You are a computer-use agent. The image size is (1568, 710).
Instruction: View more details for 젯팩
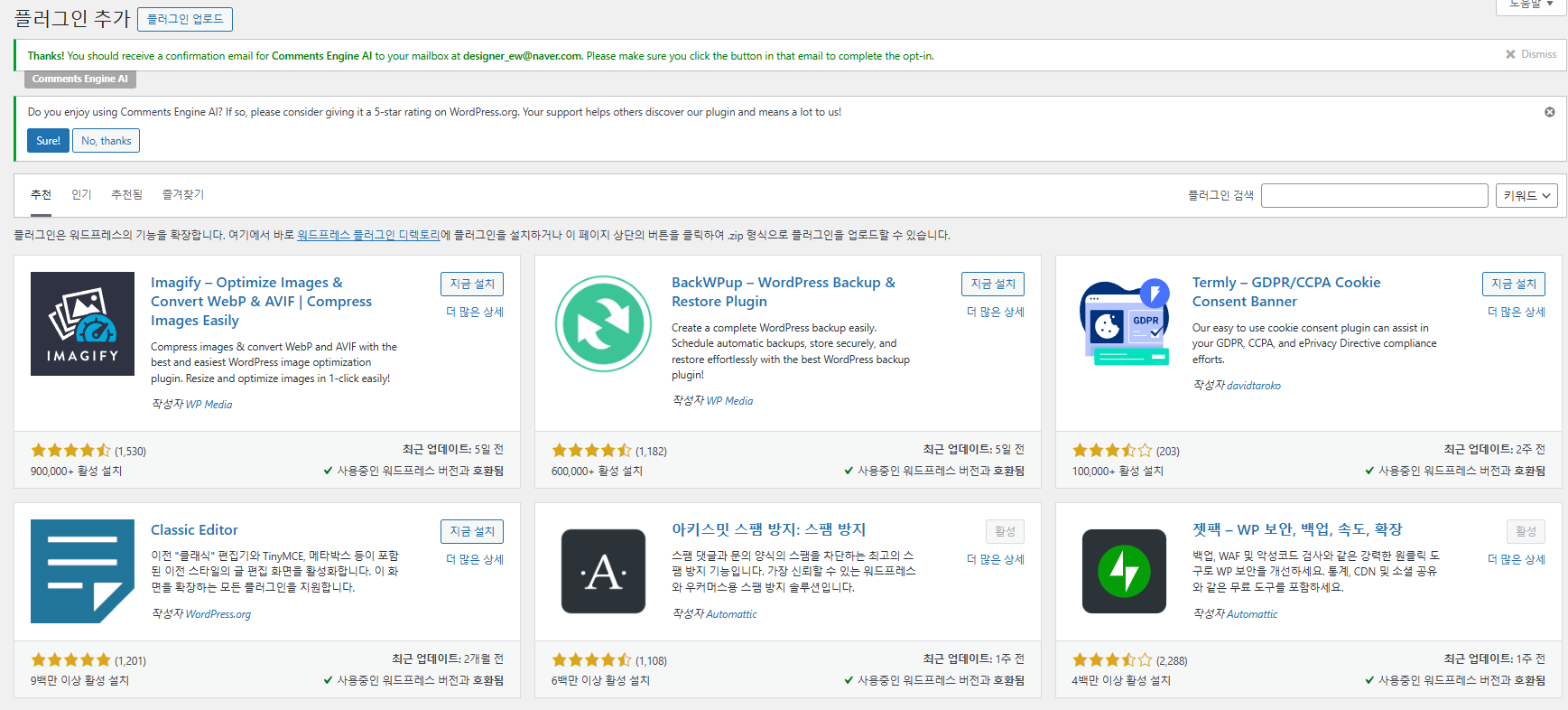point(1517,559)
